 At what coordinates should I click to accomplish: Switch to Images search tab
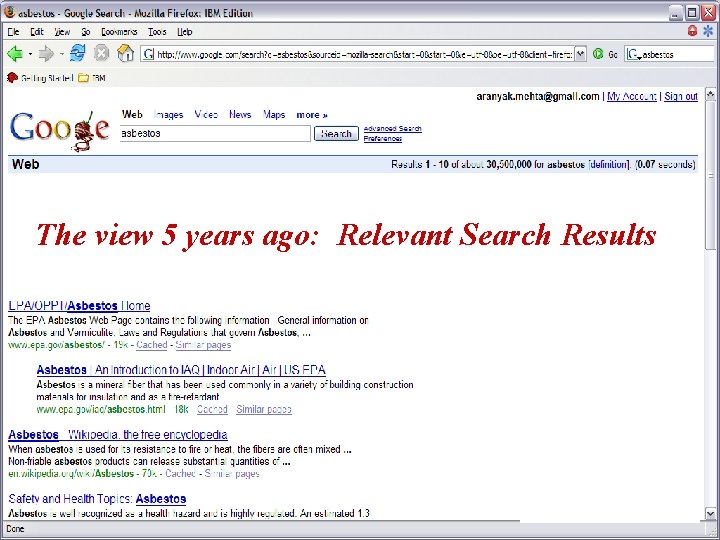(x=169, y=115)
